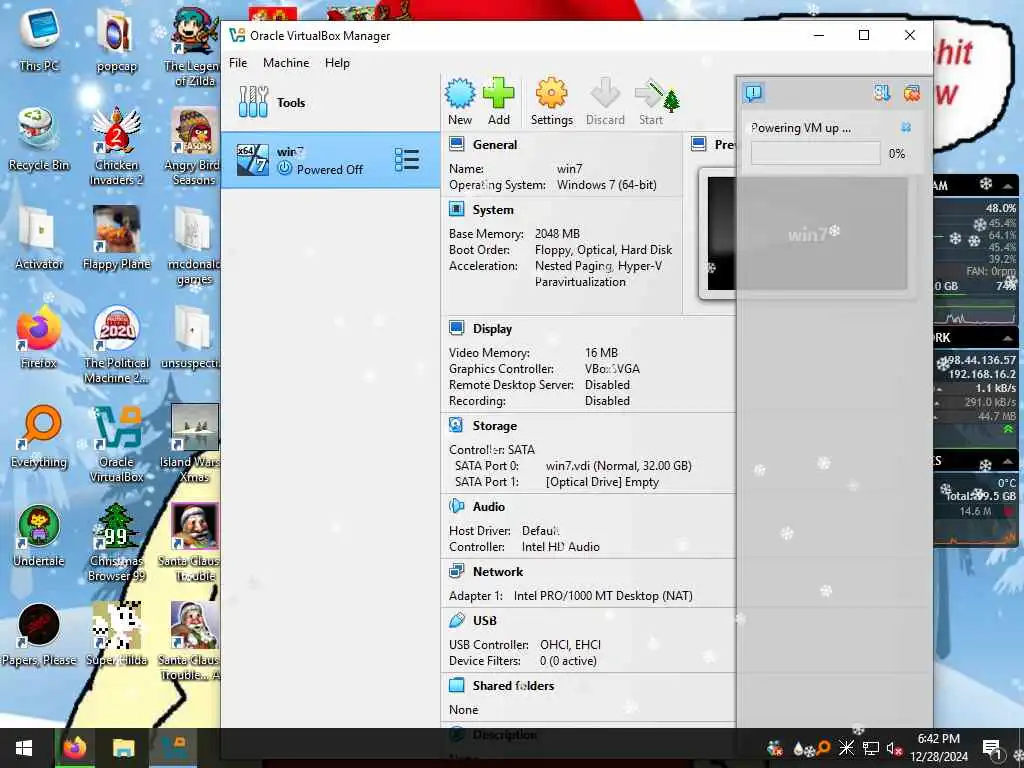Click 'Intel PRO/1000 MT Desktop (NAT)' text
Screen dimensions: 1024x768
[x=603, y=596]
